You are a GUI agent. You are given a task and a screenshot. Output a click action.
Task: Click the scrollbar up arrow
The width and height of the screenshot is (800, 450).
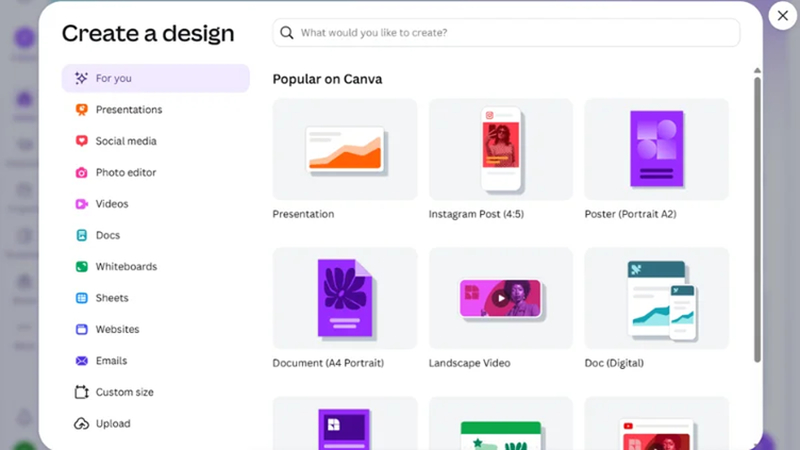[x=757, y=70]
